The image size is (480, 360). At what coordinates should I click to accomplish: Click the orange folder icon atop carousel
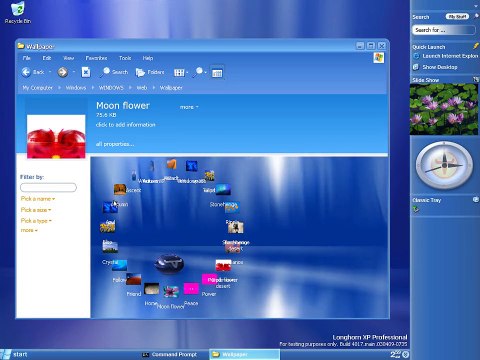[x=171, y=164]
